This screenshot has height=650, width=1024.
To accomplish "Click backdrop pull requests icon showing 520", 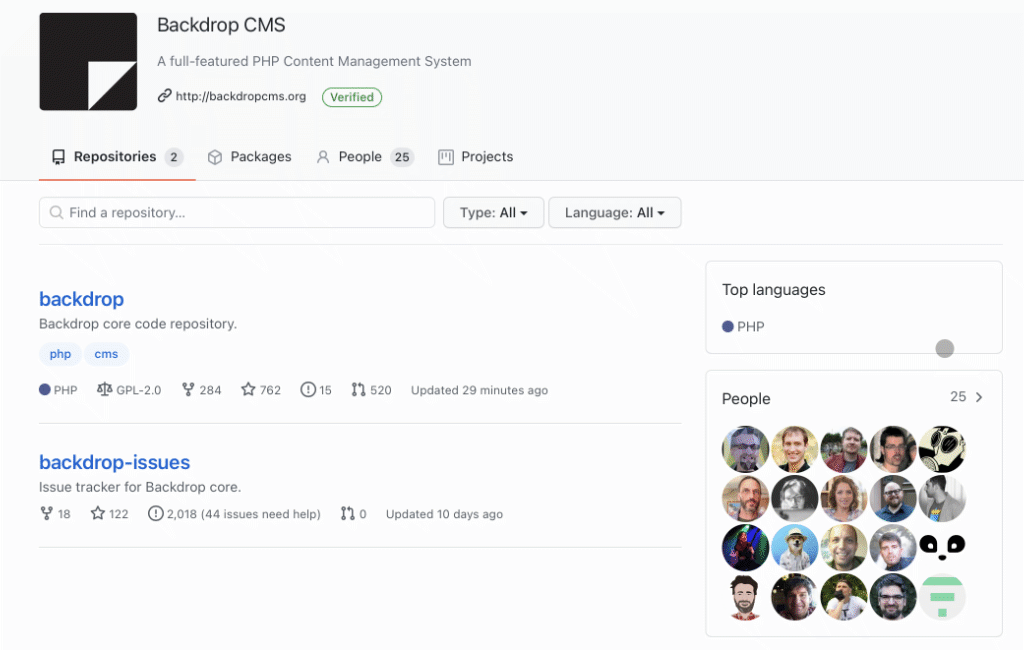I will pos(358,389).
